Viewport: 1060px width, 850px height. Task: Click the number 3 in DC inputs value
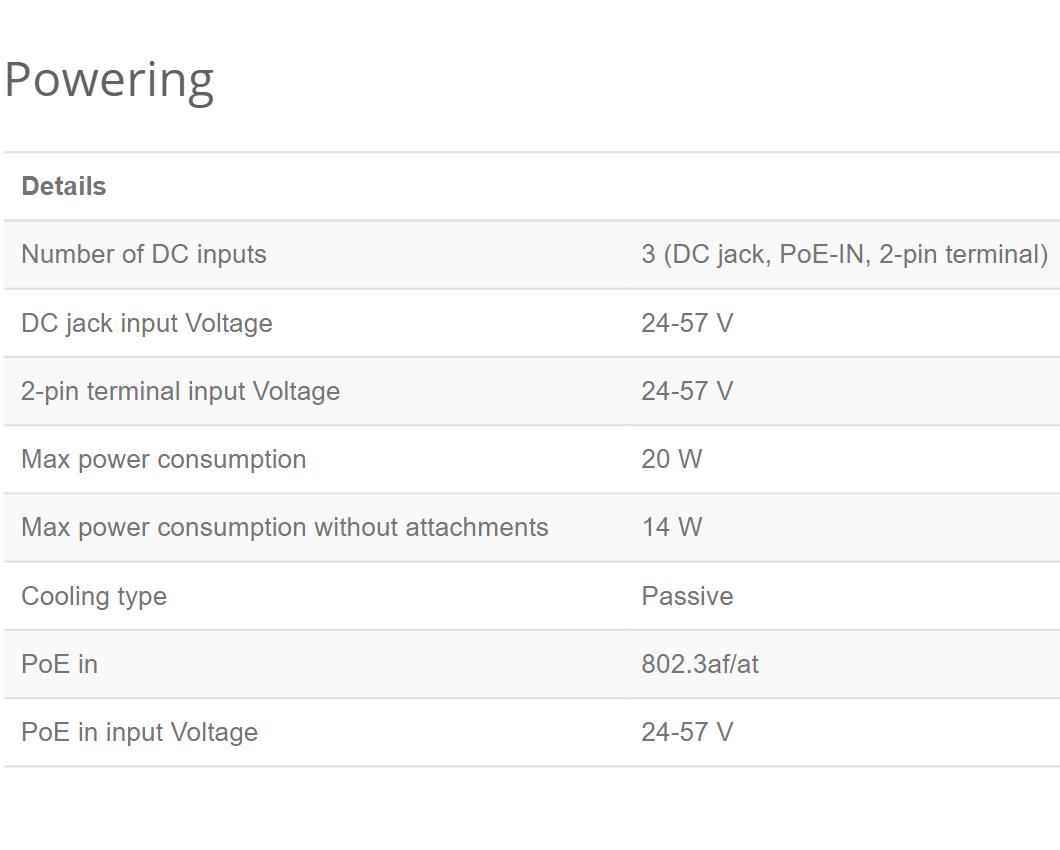click(x=649, y=254)
